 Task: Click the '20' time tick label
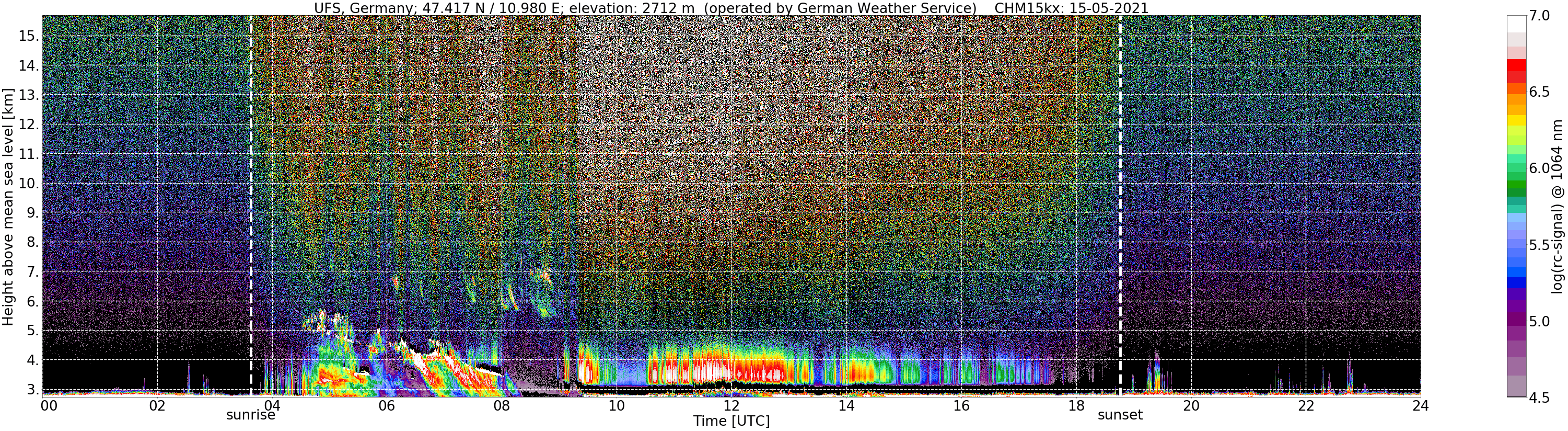click(1191, 406)
